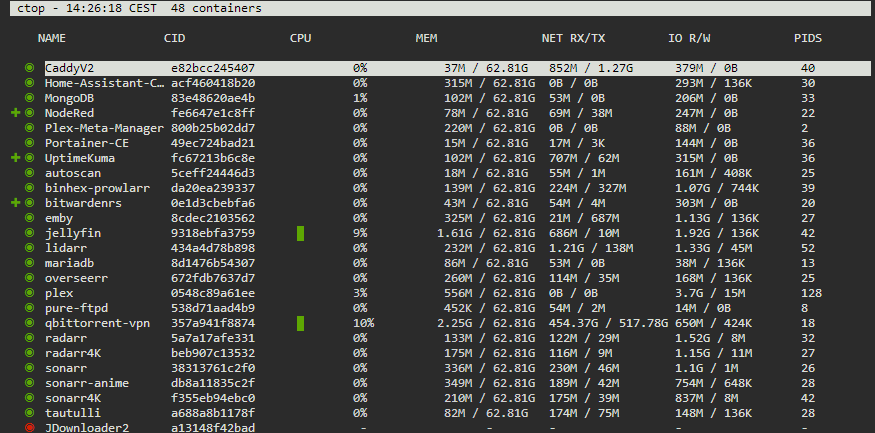Click the status icon for sonarr-anime
This screenshot has height=433, width=875.
pos(30,383)
